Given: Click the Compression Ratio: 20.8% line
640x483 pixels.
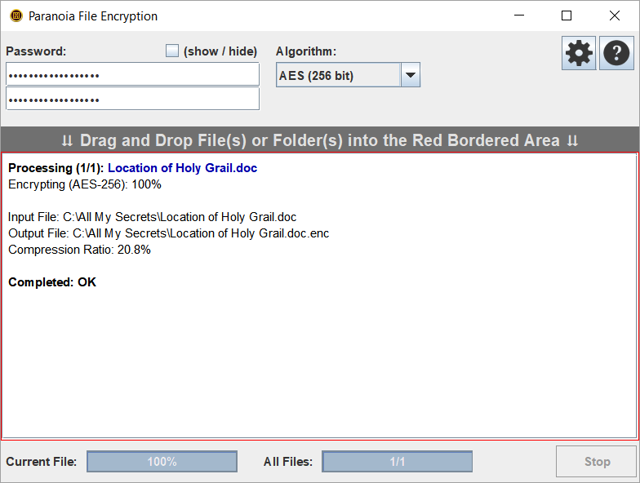Looking at the screenshot, I should pyautogui.click(x=80, y=249).
